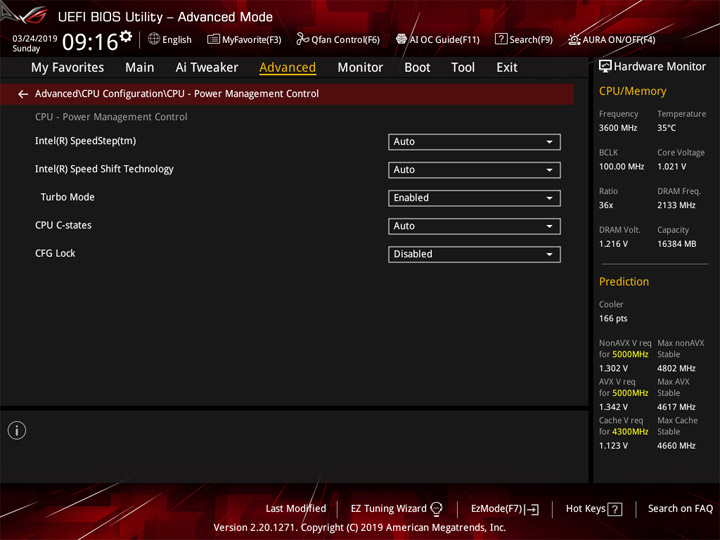Open Qfan Control(F6)
The width and height of the screenshot is (720, 540).
click(338, 39)
